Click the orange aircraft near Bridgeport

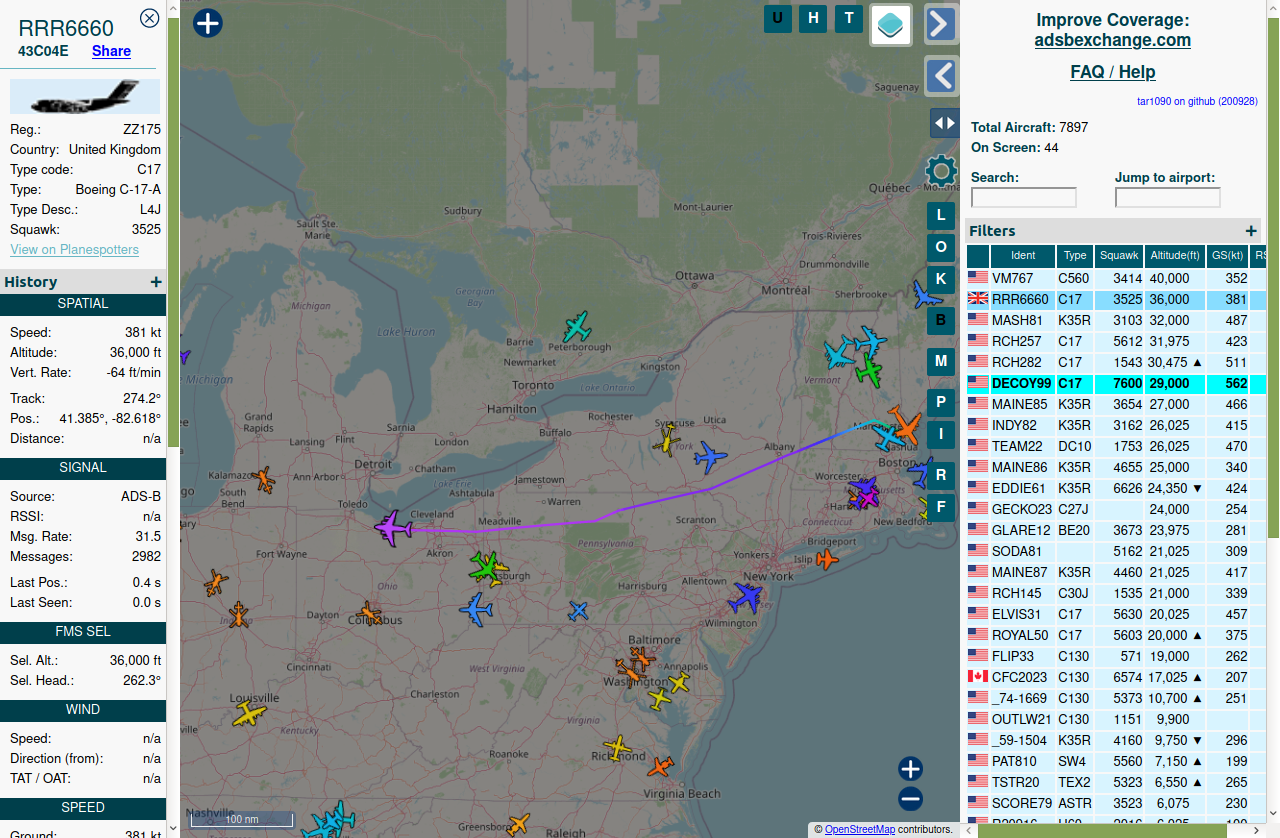coord(827,559)
